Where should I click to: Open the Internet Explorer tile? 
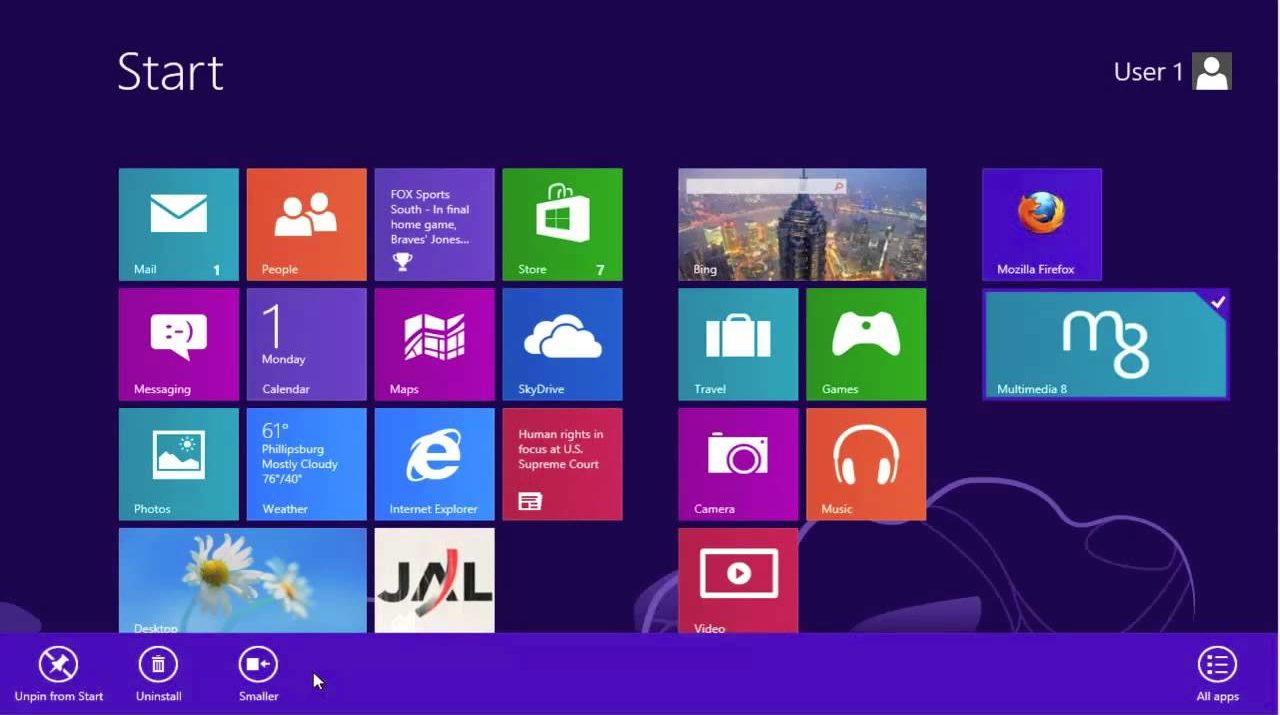[x=434, y=464]
